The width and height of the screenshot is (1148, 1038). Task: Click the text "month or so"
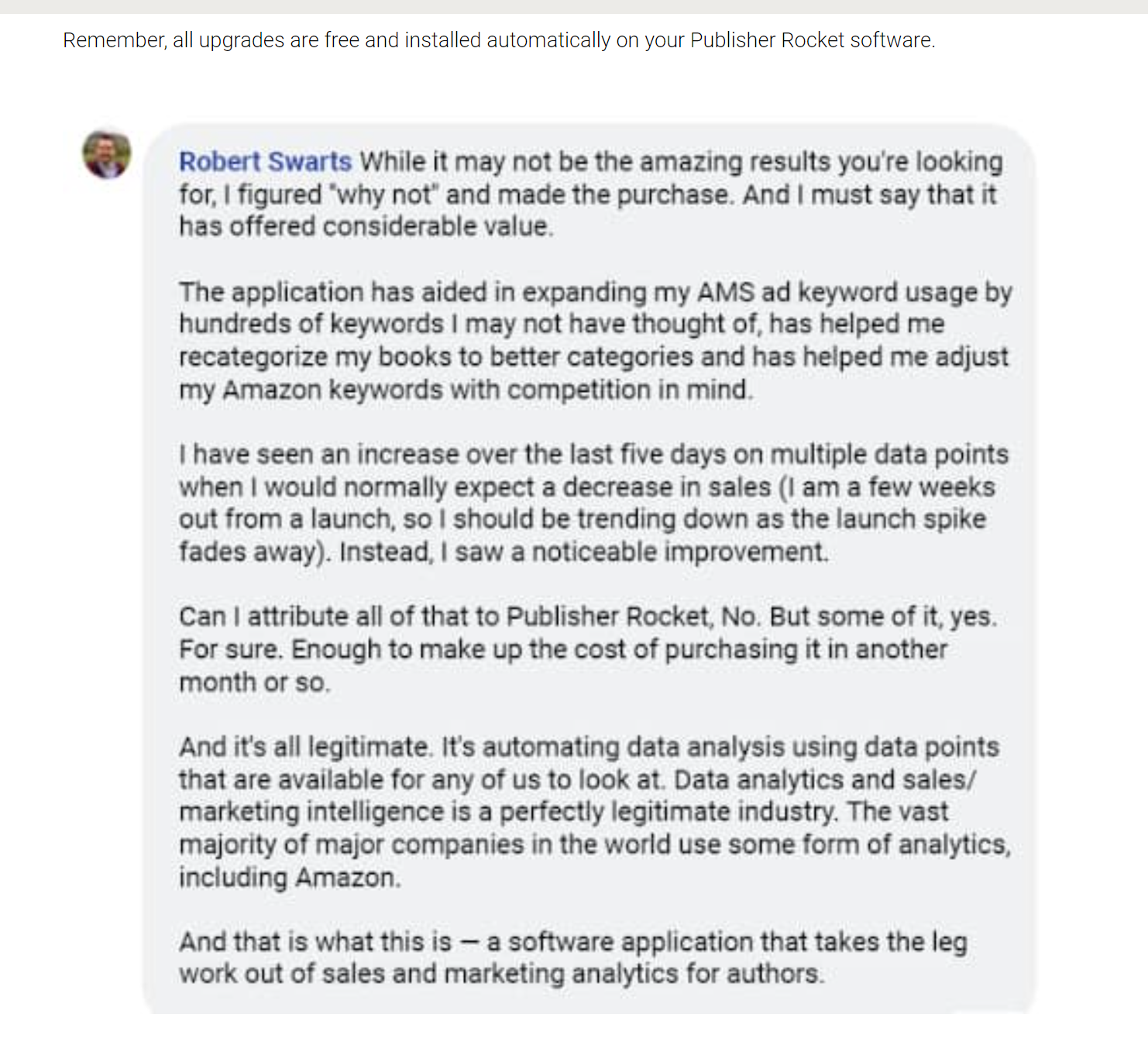tap(253, 682)
